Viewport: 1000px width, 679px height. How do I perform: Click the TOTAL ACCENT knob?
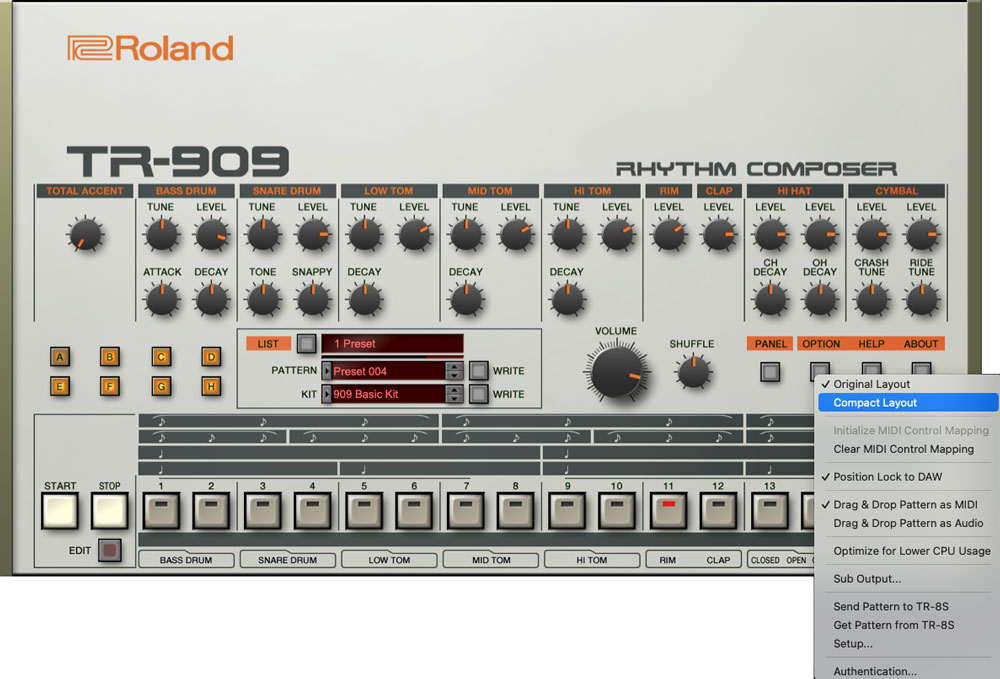[85, 235]
